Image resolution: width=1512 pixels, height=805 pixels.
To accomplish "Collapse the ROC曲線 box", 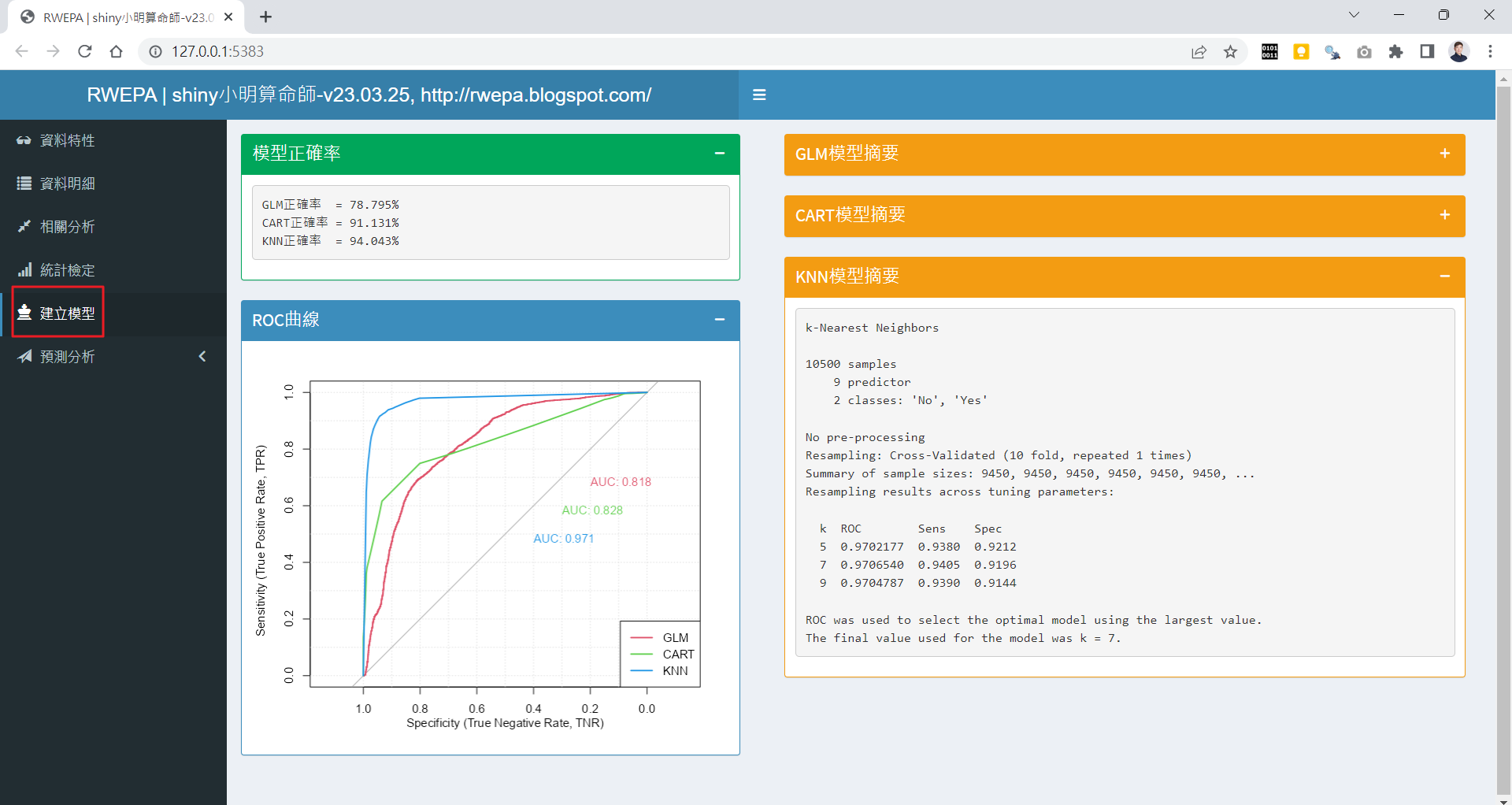I will click(x=719, y=320).
